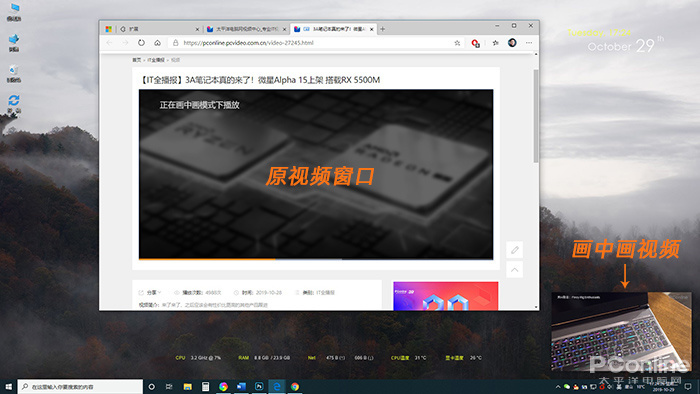
Task: Open the user profile avatar in Edge
Action: pos(512,43)
